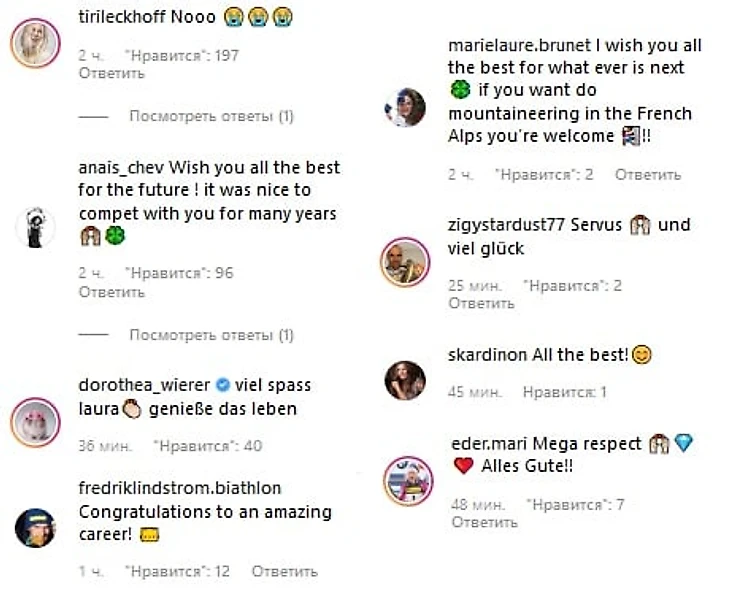Click the eder.mari username
Screen dimensions: 730x594
click(x=484, y=444)
